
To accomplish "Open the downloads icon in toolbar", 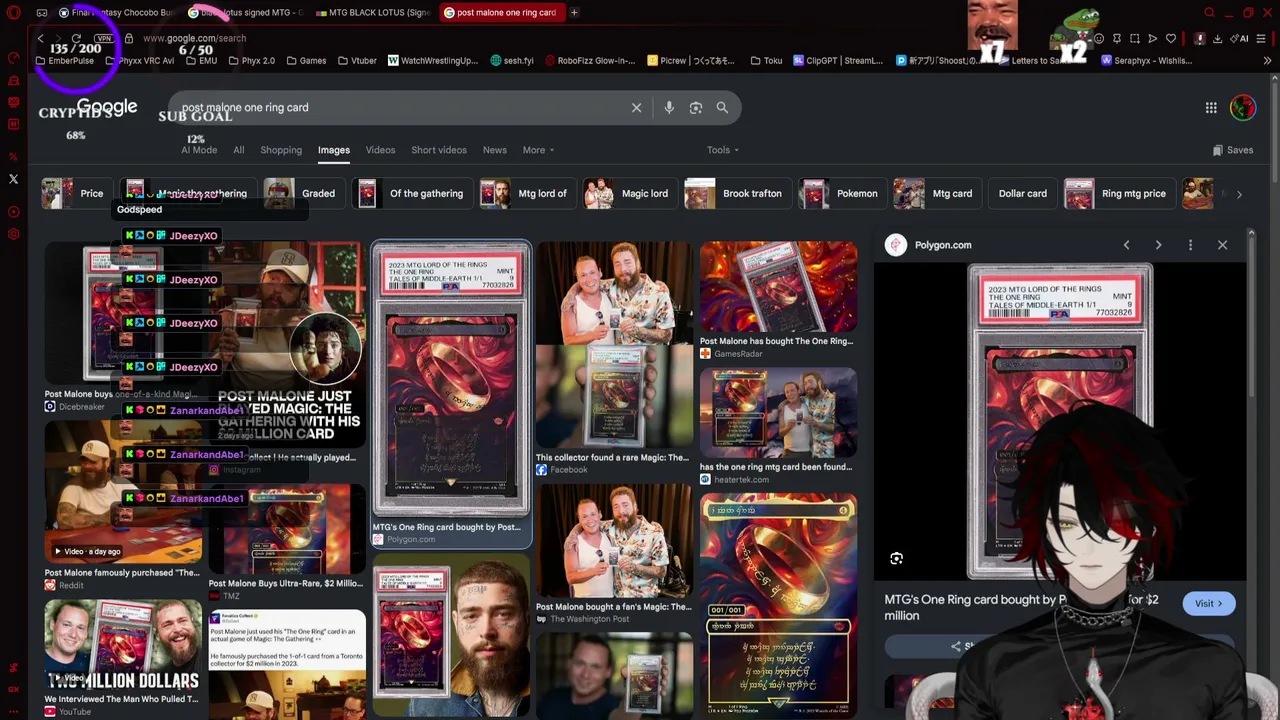I will pos(1218,38).
